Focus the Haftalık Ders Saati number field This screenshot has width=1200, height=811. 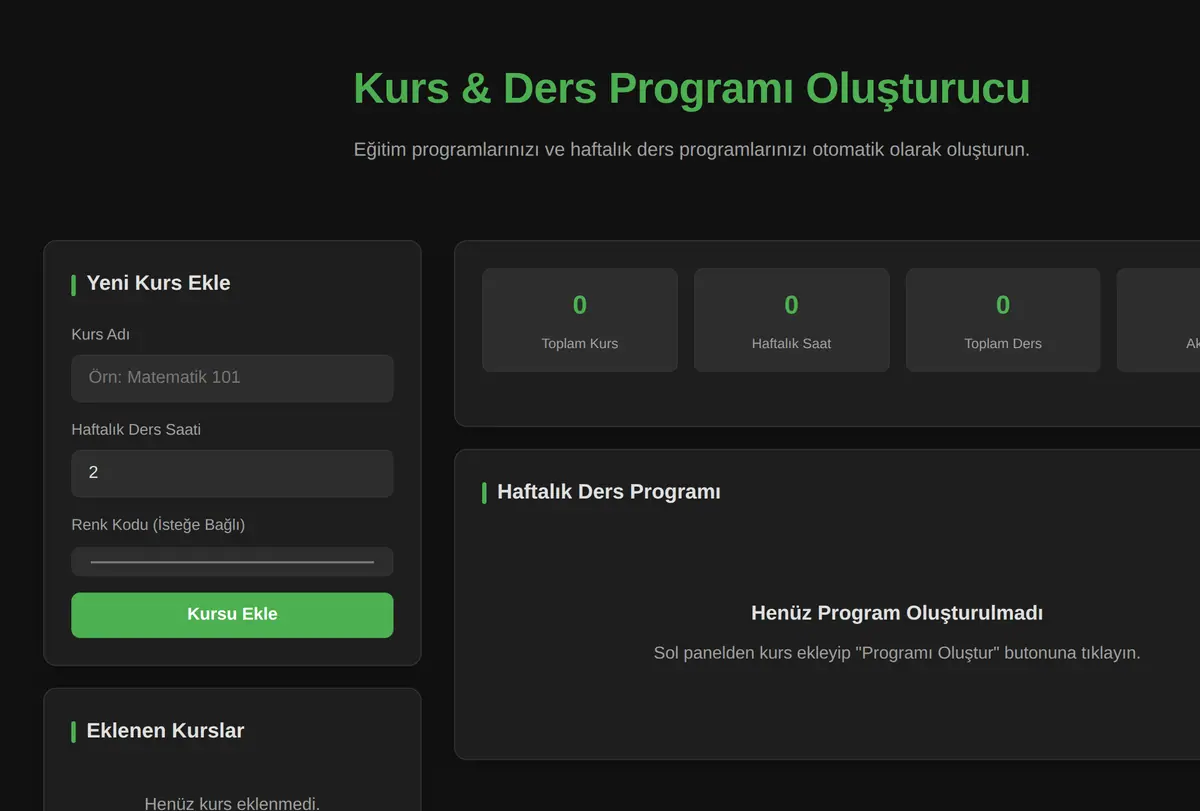(232, 473)
